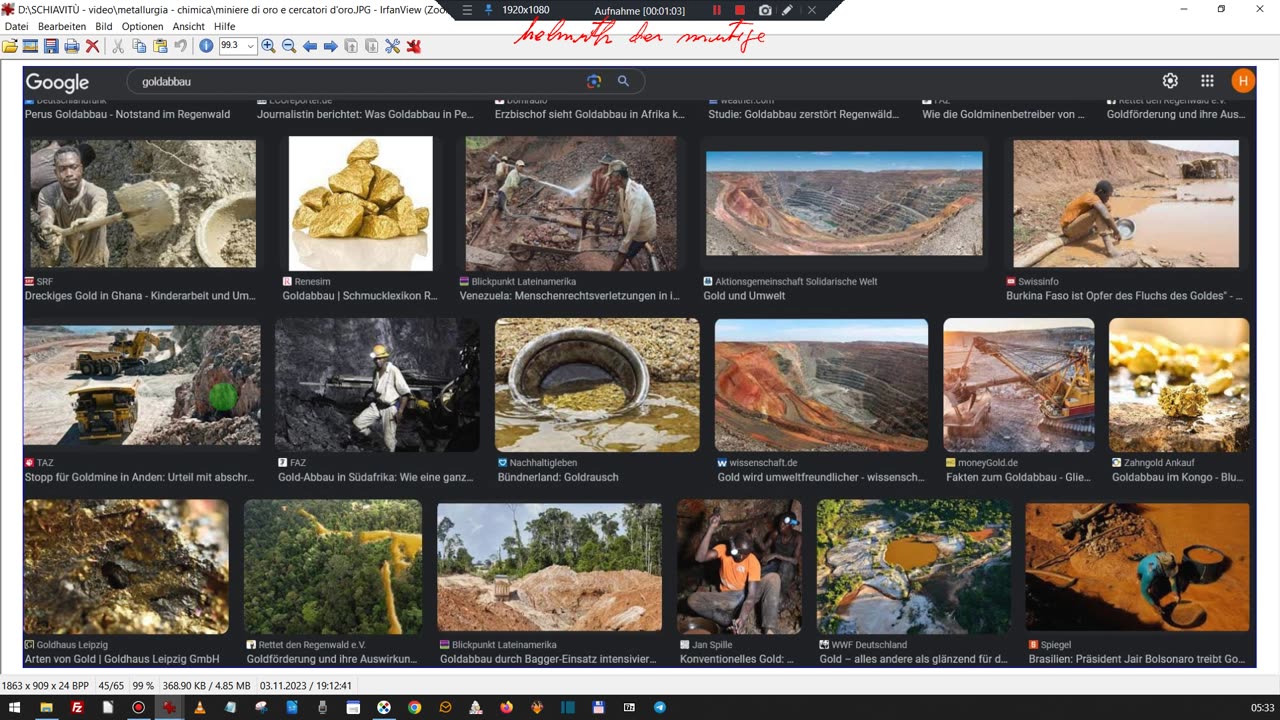The image size is (1280, 720).
Task: Click Google Lens camera search icon
Action: point(594,81)
